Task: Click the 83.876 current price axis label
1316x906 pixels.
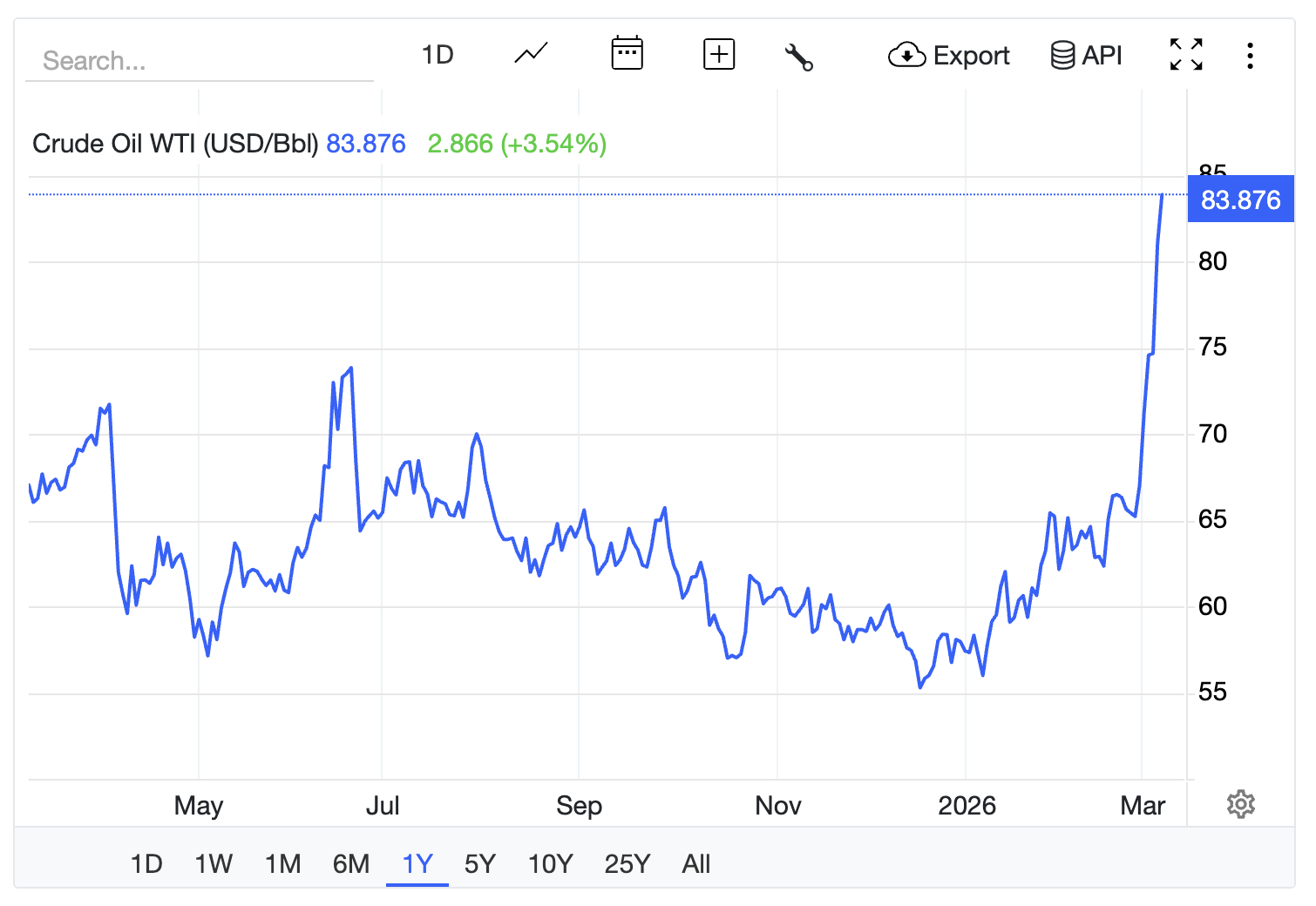Action: pos(1241,199)
